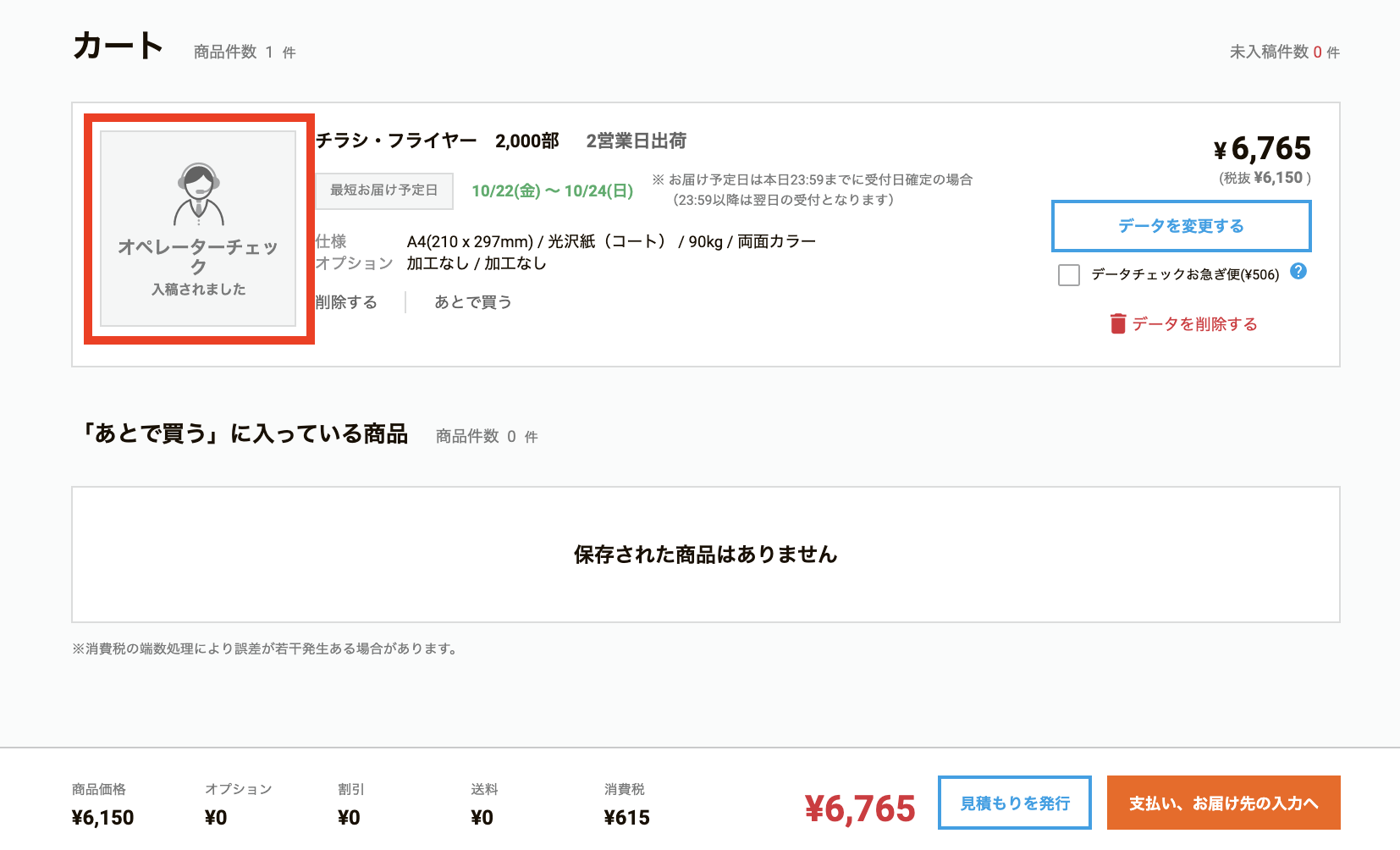1400x850 pixels.
Task: Click the item price ¥6,765 in the cart row
Action: pos(1262,149)
